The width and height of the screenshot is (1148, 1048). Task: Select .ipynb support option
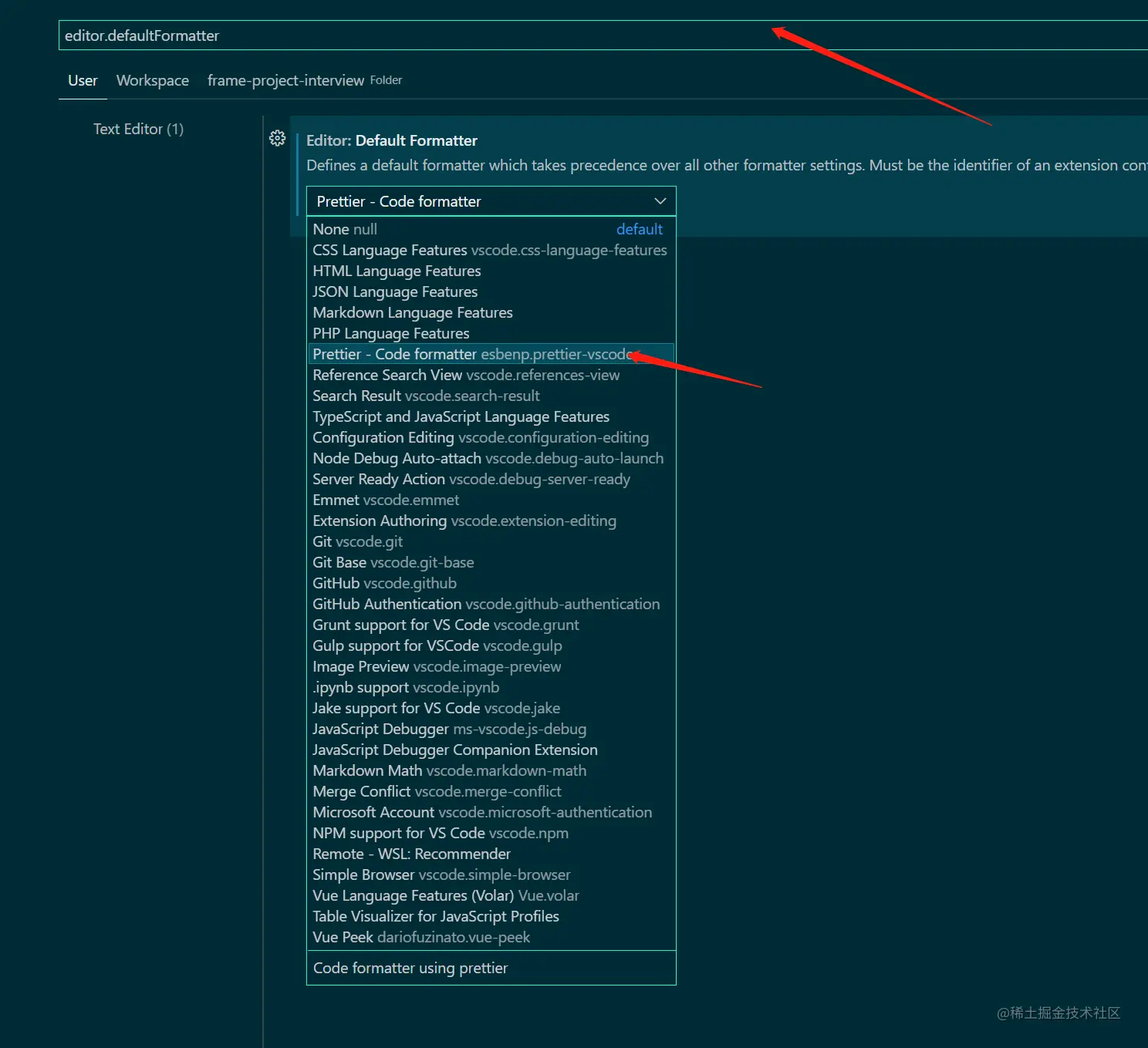click(x=491, y=687)
